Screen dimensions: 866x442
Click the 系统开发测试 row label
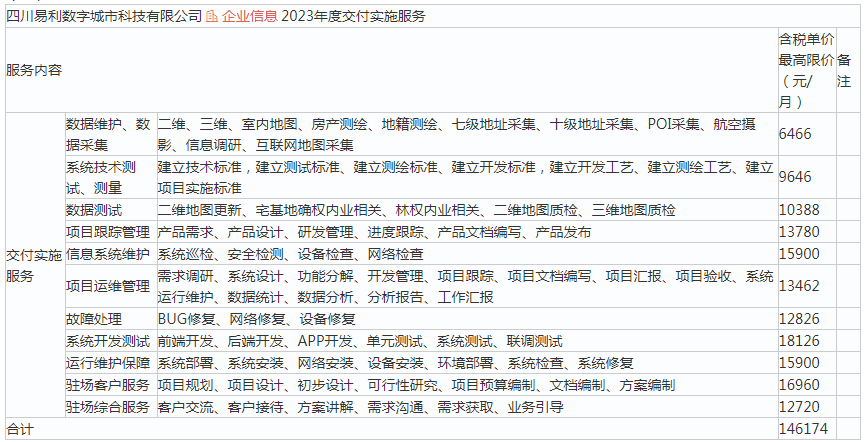107,341
